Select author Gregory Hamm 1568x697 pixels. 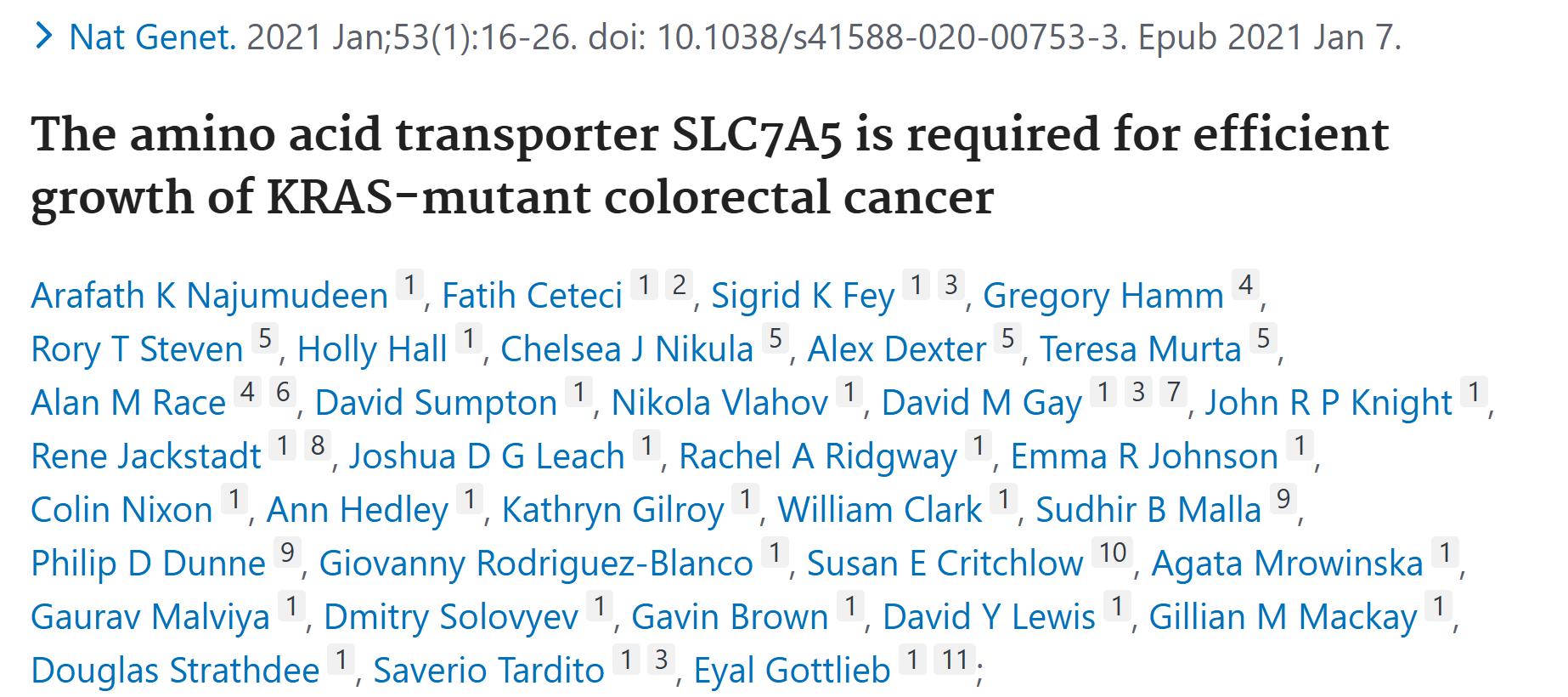[x=1103, y=296]
